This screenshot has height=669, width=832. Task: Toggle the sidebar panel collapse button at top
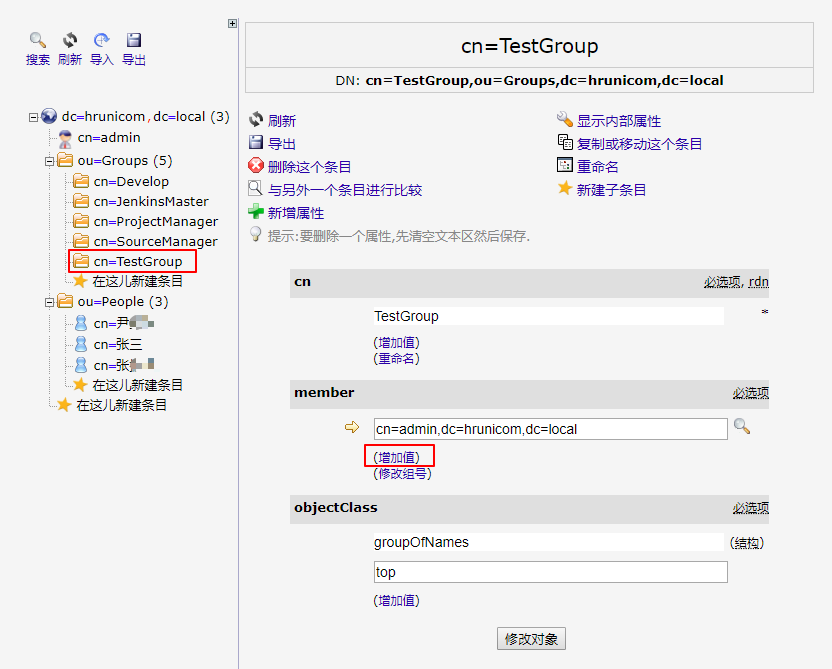tap(233, 23)
